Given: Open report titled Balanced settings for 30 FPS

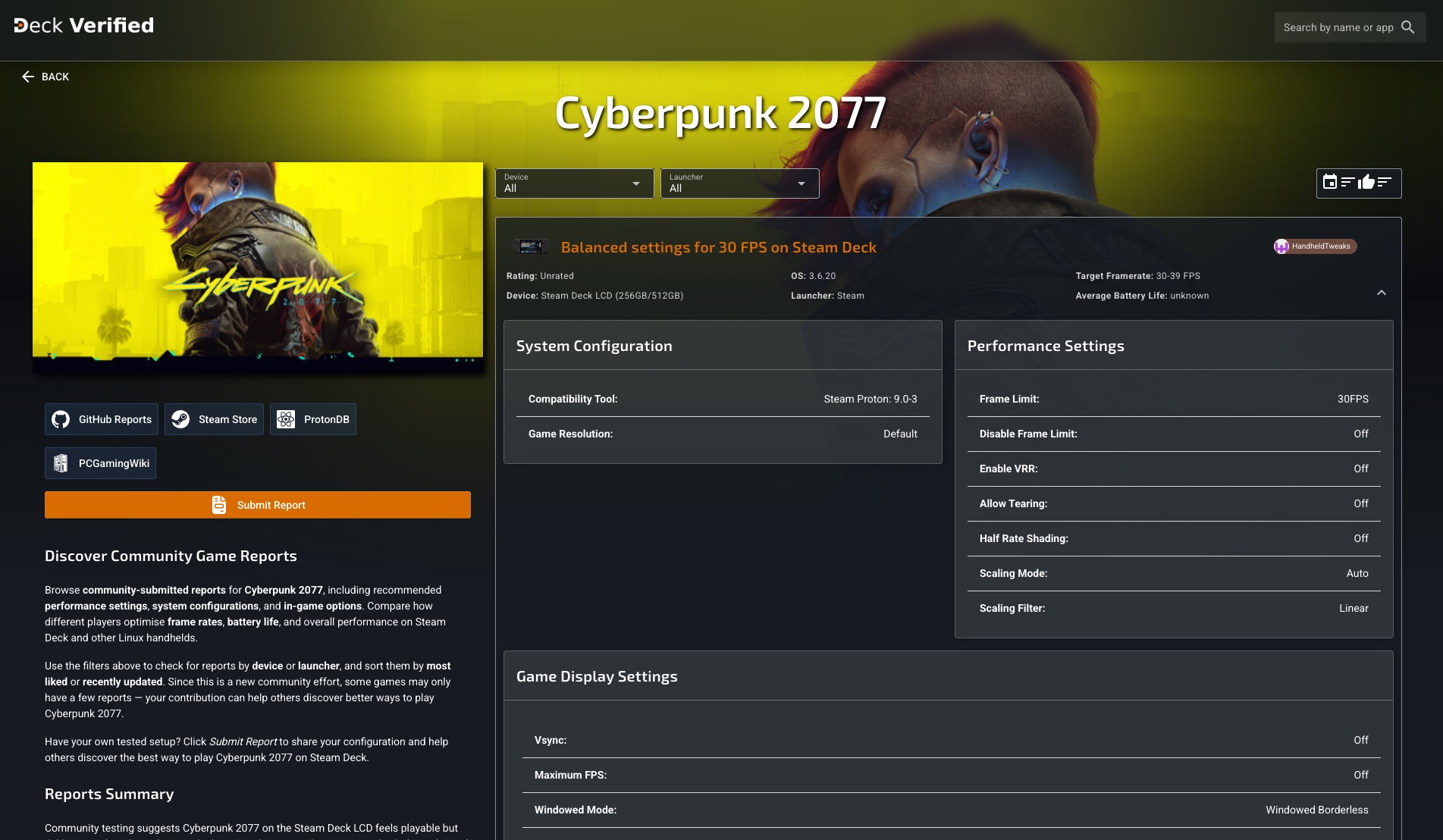Looking at the screenshot, I should [718, 247].
